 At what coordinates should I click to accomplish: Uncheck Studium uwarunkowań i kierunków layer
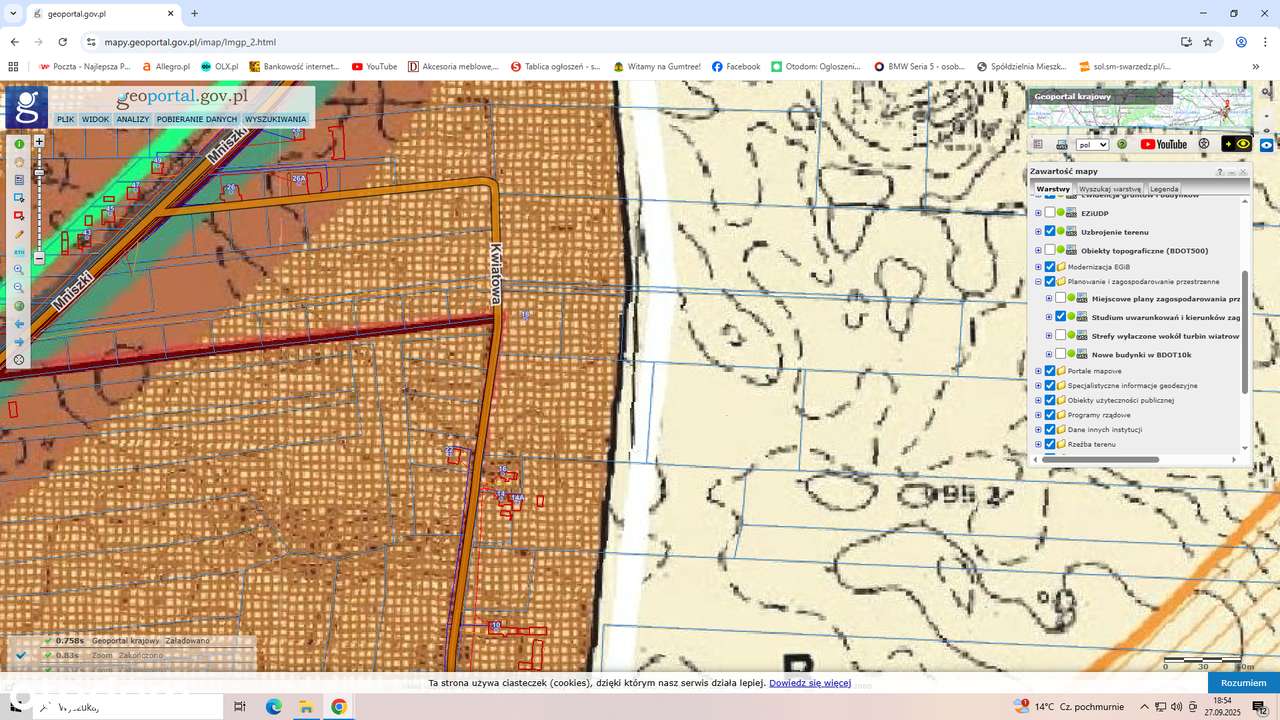point(1061,317)
